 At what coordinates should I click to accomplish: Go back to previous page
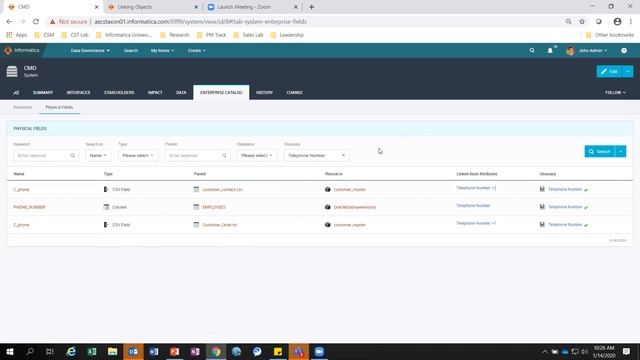coord(9,22)
